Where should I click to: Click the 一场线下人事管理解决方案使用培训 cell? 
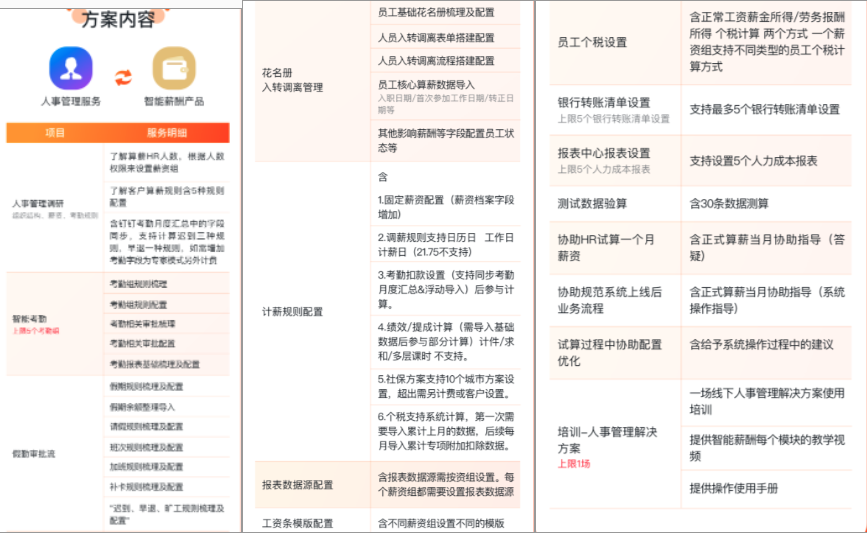[x=767, y=401]
